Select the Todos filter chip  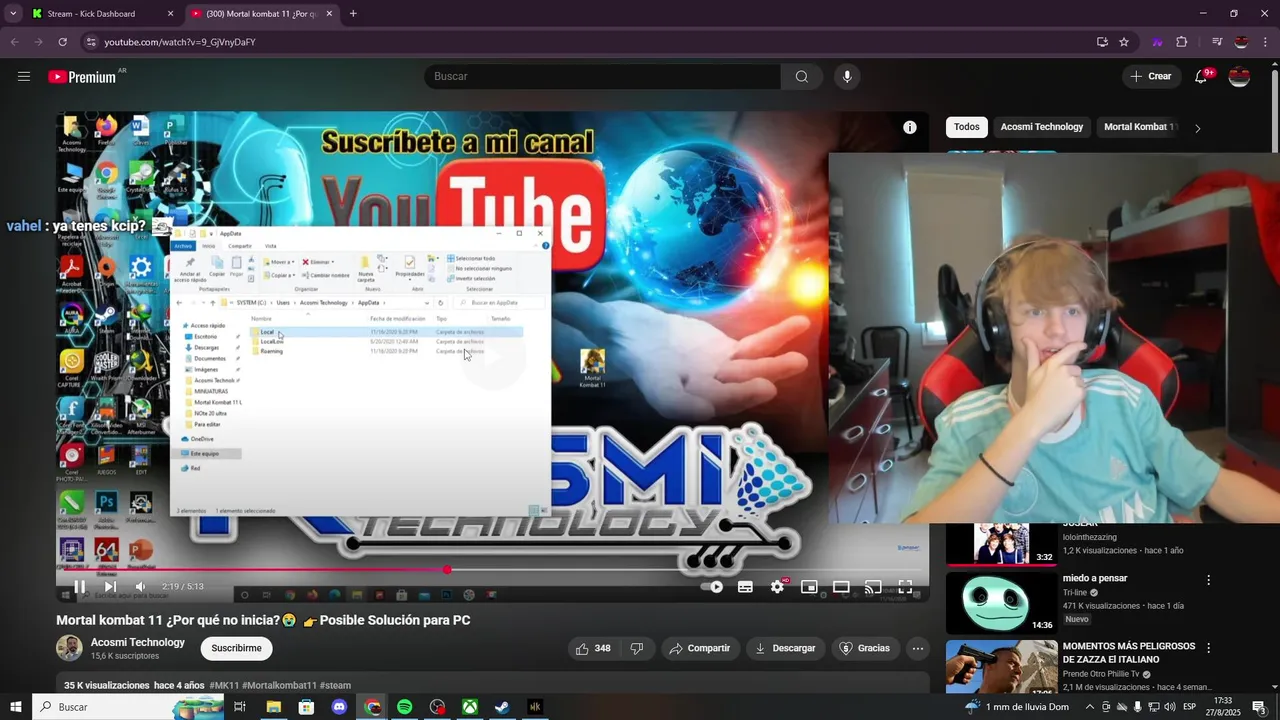point(967,127)
